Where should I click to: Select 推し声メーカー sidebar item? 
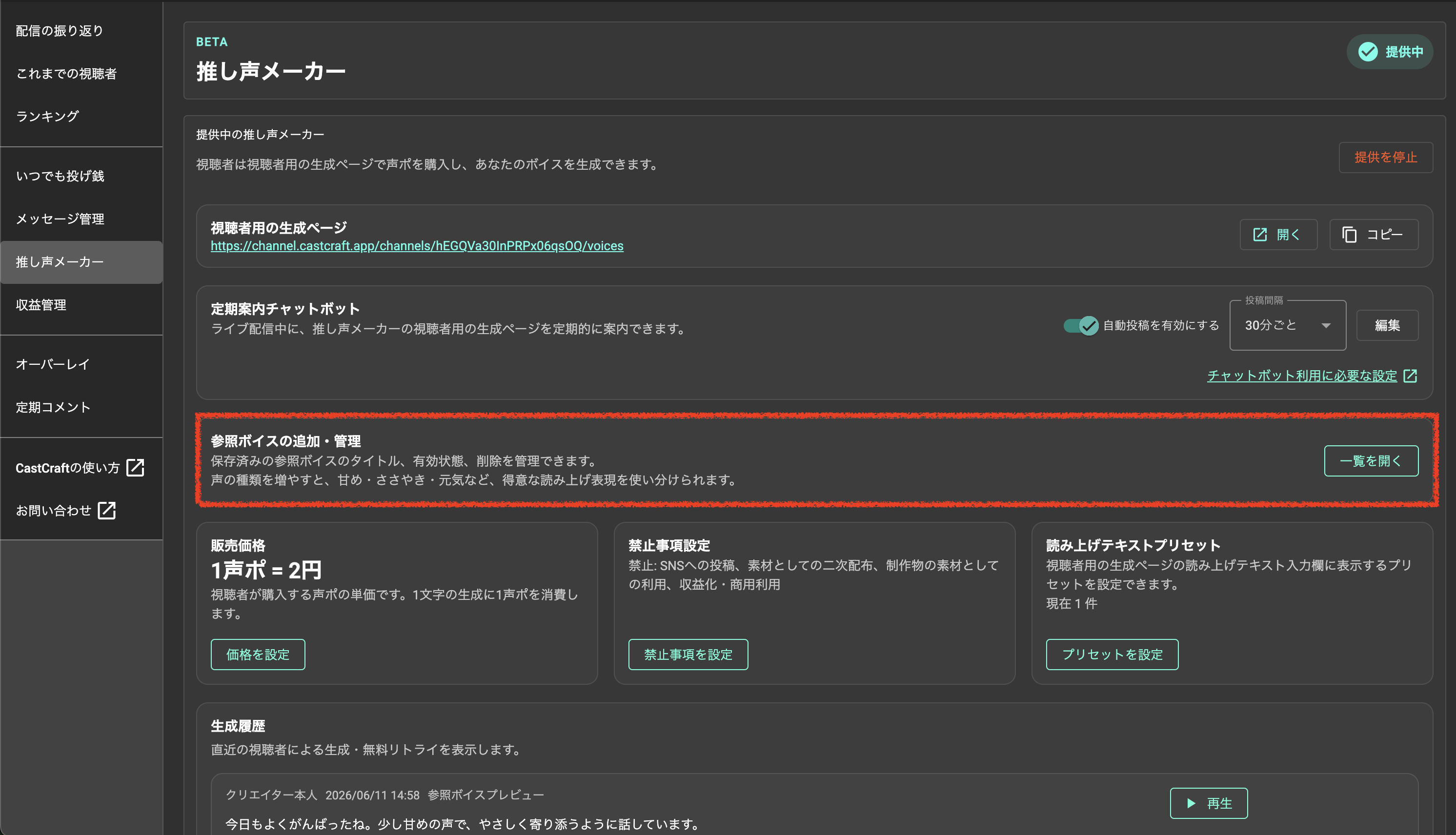pos(81,262)
